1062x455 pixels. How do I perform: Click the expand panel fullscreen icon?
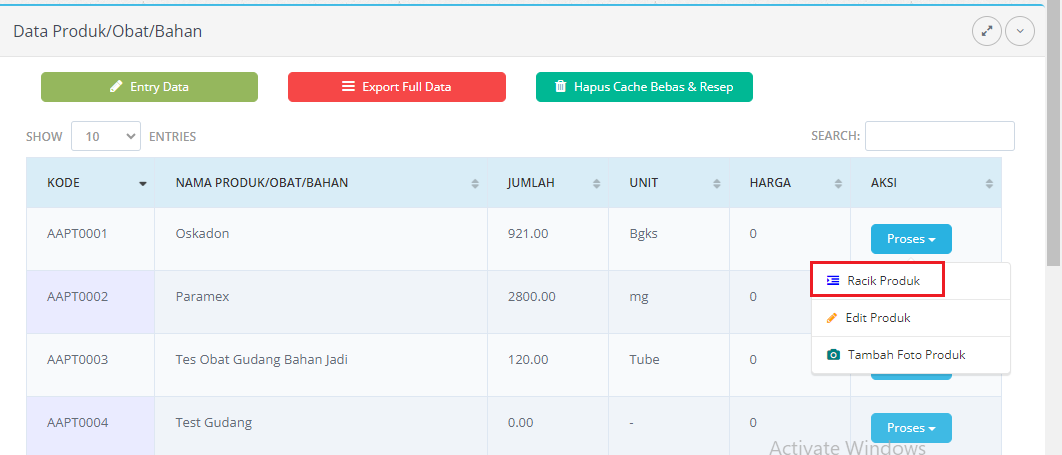coord(987,31)
